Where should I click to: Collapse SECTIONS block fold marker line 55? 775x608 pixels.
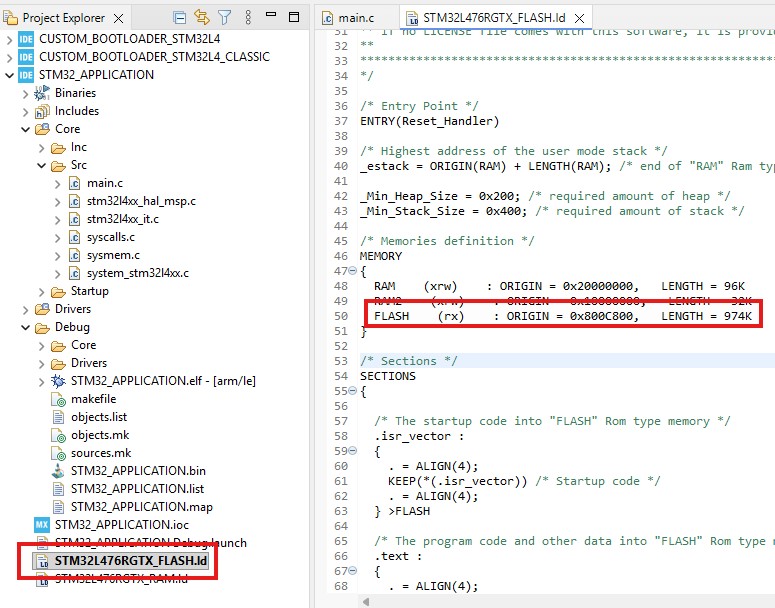352,391
